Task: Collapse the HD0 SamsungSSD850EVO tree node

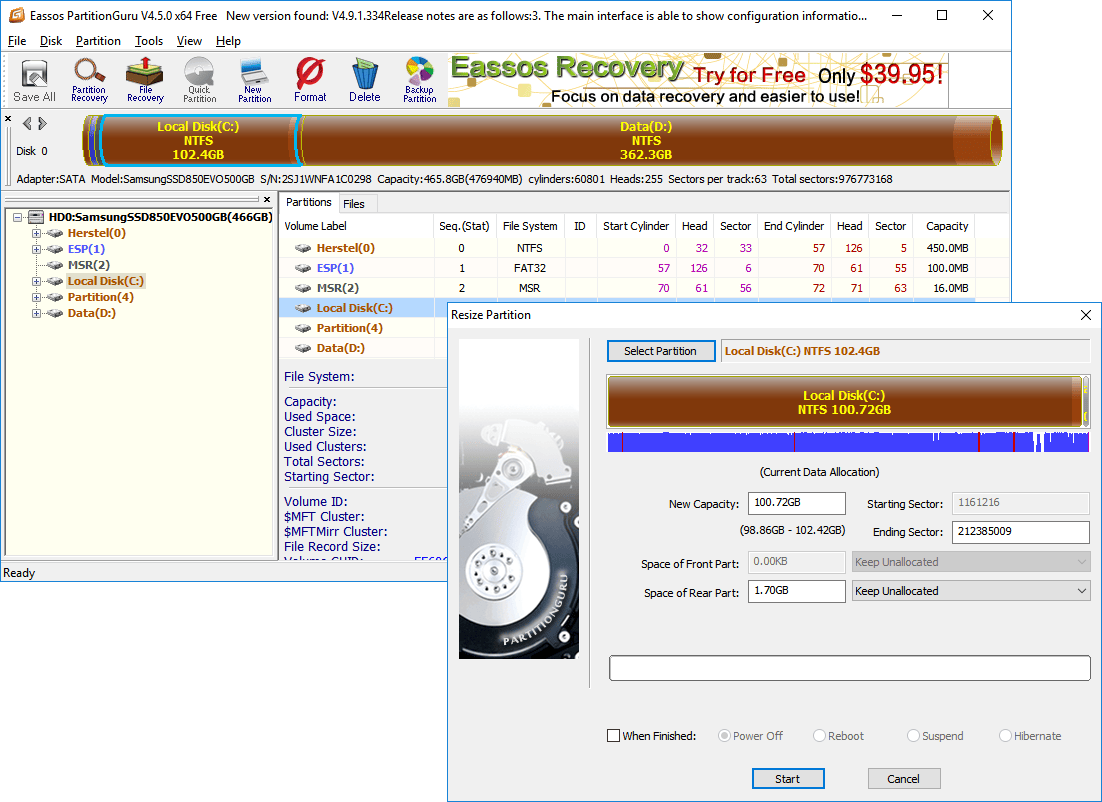Action: [18, 217]
